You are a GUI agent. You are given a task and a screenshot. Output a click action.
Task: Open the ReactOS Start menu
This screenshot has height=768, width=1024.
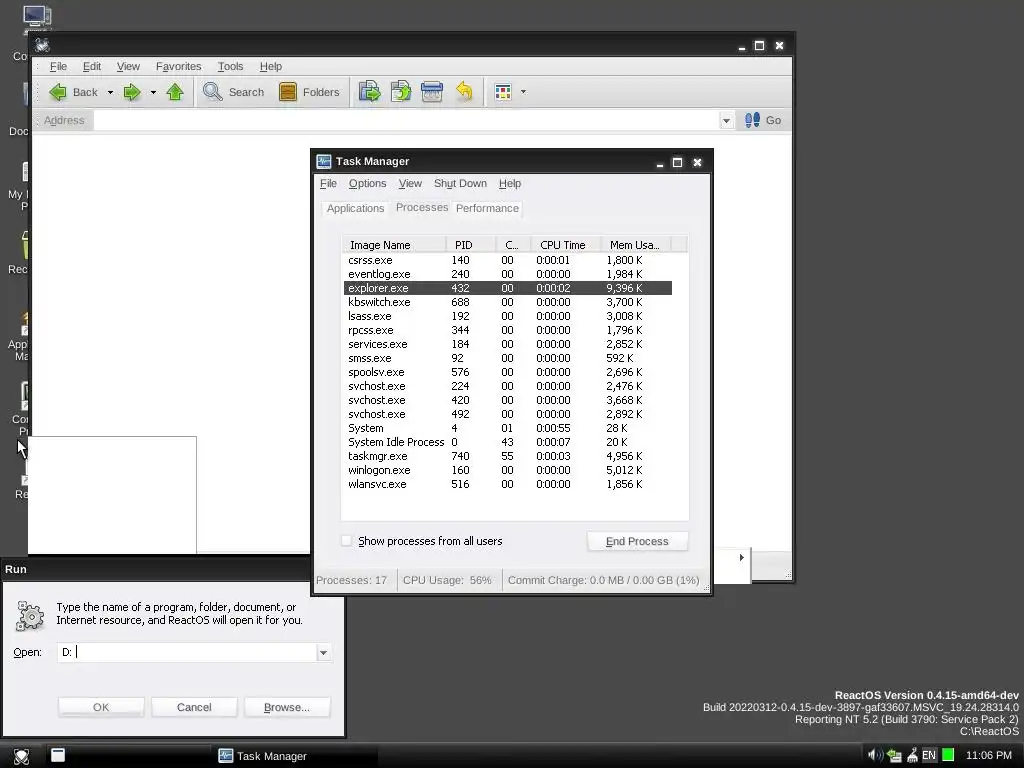tap(21, 756)
